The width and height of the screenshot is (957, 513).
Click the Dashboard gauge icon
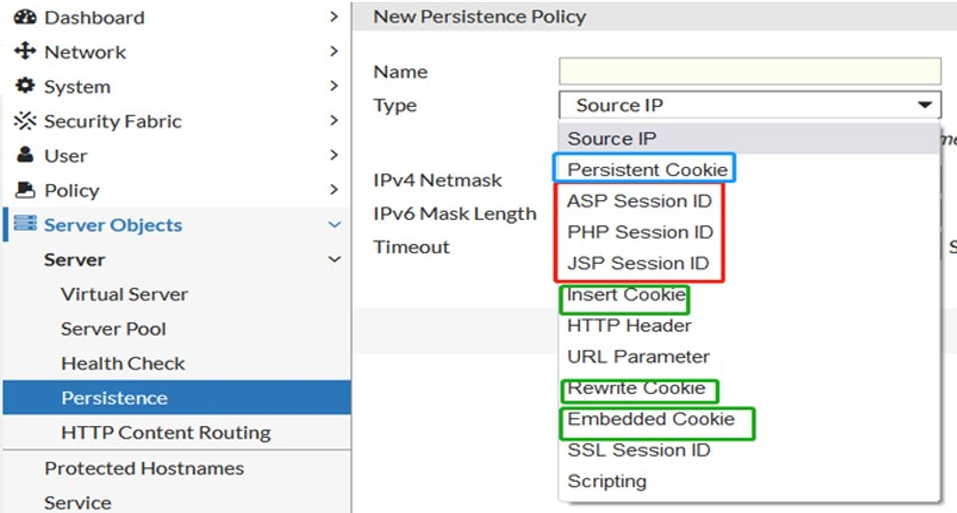coord(25,17)
